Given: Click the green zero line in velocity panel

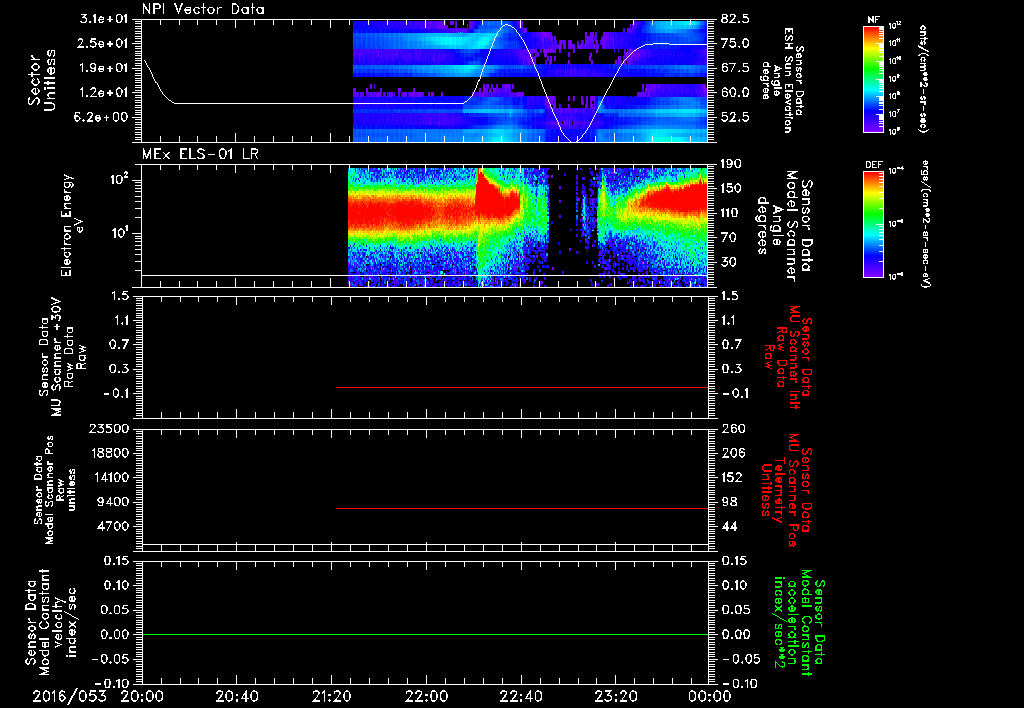Looking at the screenshot, I should click(x=425, y=634).
